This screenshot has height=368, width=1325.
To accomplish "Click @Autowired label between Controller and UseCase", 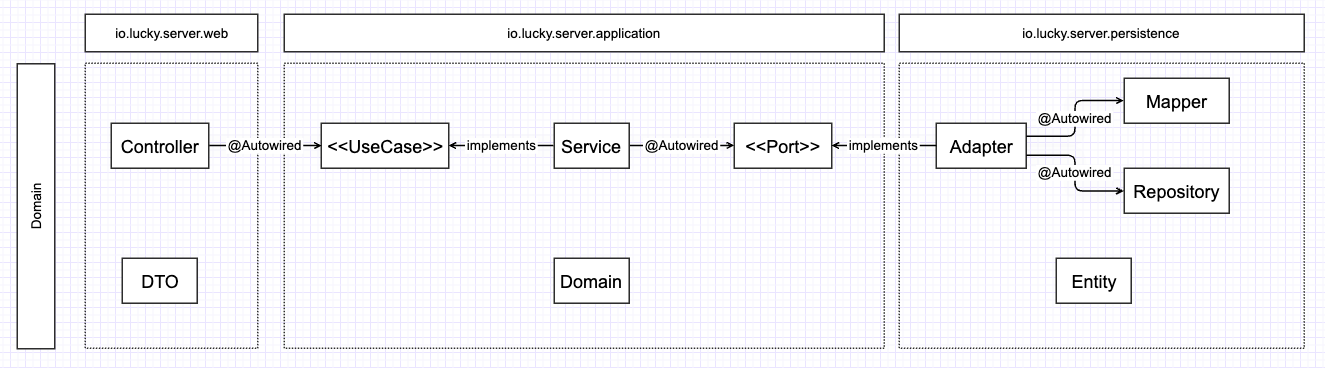I will 264,146.
